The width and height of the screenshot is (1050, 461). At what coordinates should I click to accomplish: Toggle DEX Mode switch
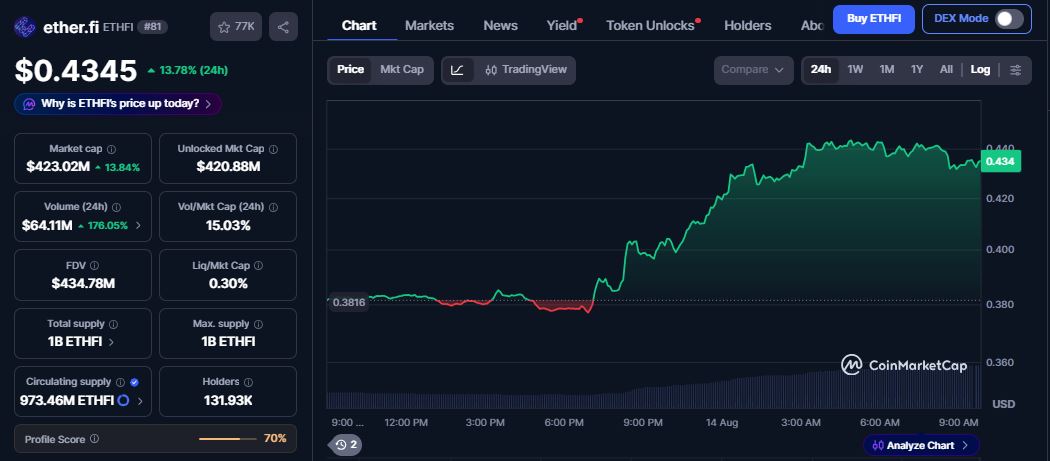point(1009,19)
